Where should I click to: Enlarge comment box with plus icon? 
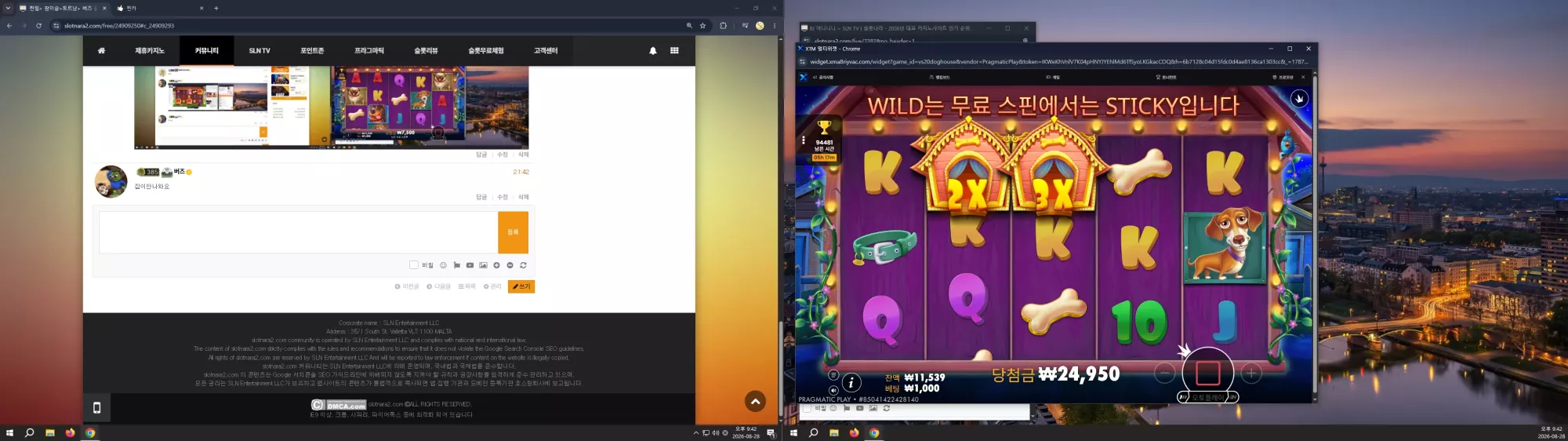[496, 265]
